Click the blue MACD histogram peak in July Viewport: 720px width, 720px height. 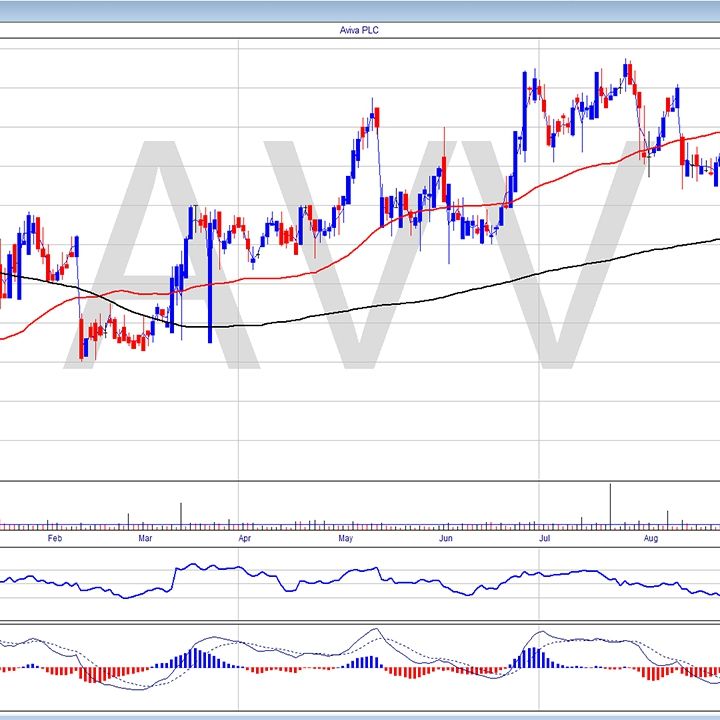click(531, 657)
